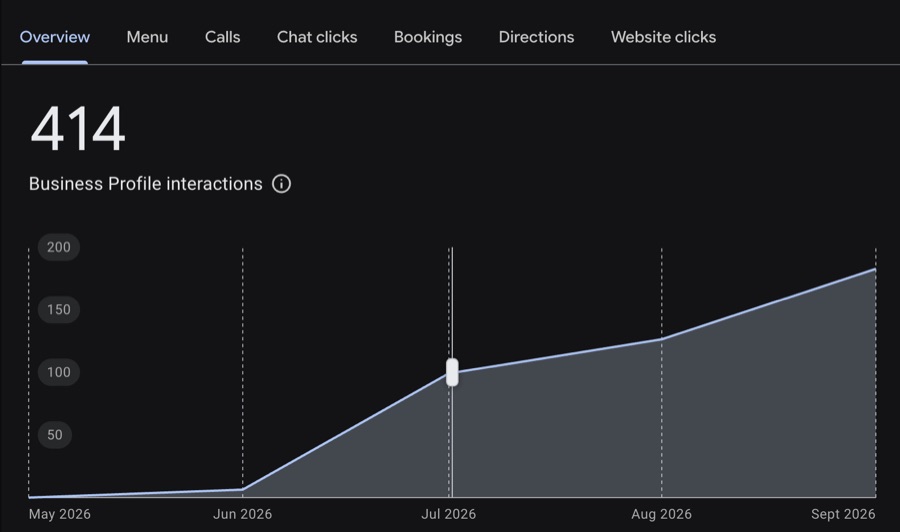This screenshot has width=900, height=532.
Task: Switch to the Calls tab
Action: 223,37
